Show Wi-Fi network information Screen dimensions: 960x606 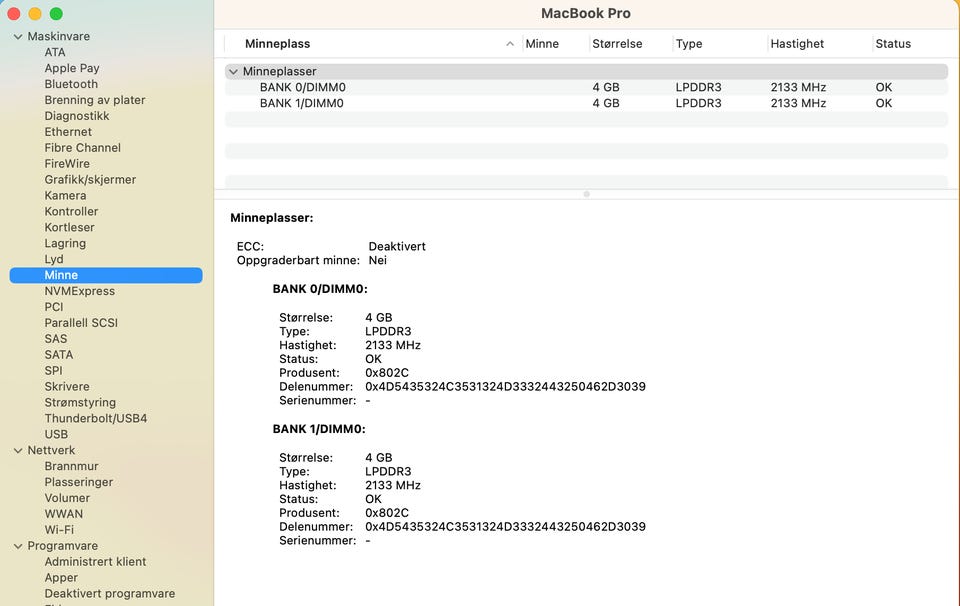pyautogui.click(x=59, y=530)
